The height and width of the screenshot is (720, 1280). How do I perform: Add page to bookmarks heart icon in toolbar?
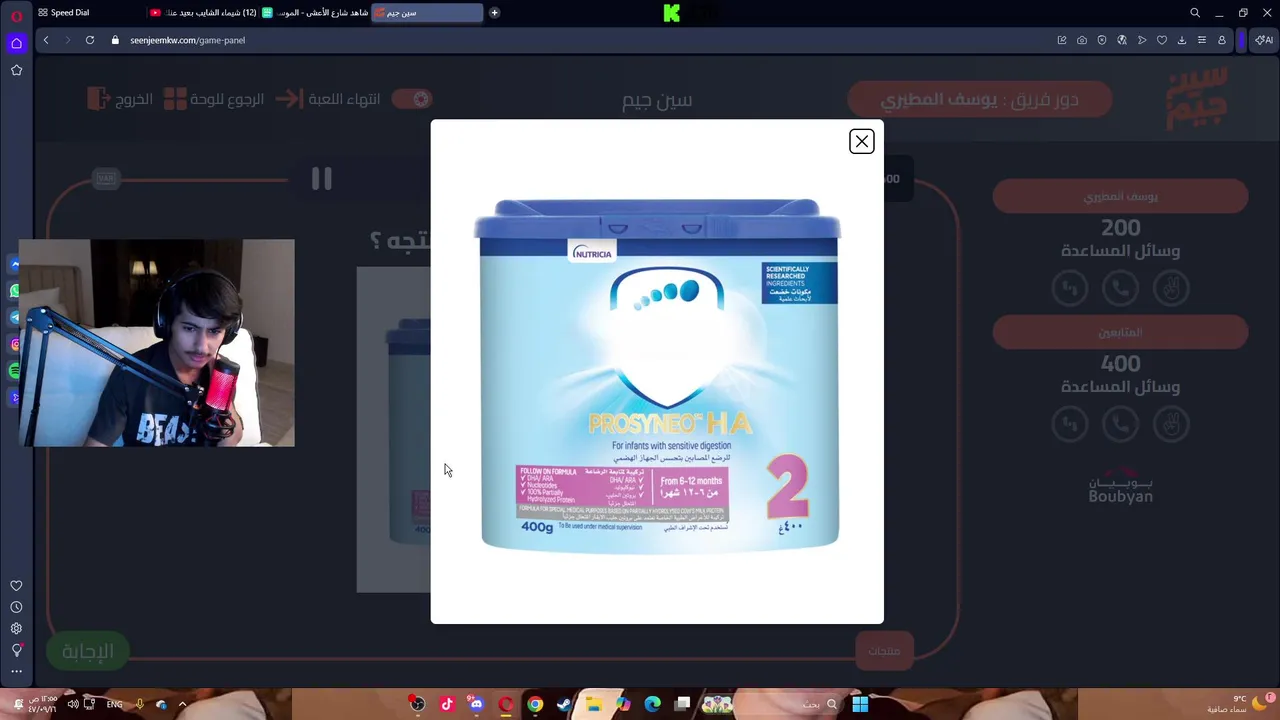[1162, 40]
